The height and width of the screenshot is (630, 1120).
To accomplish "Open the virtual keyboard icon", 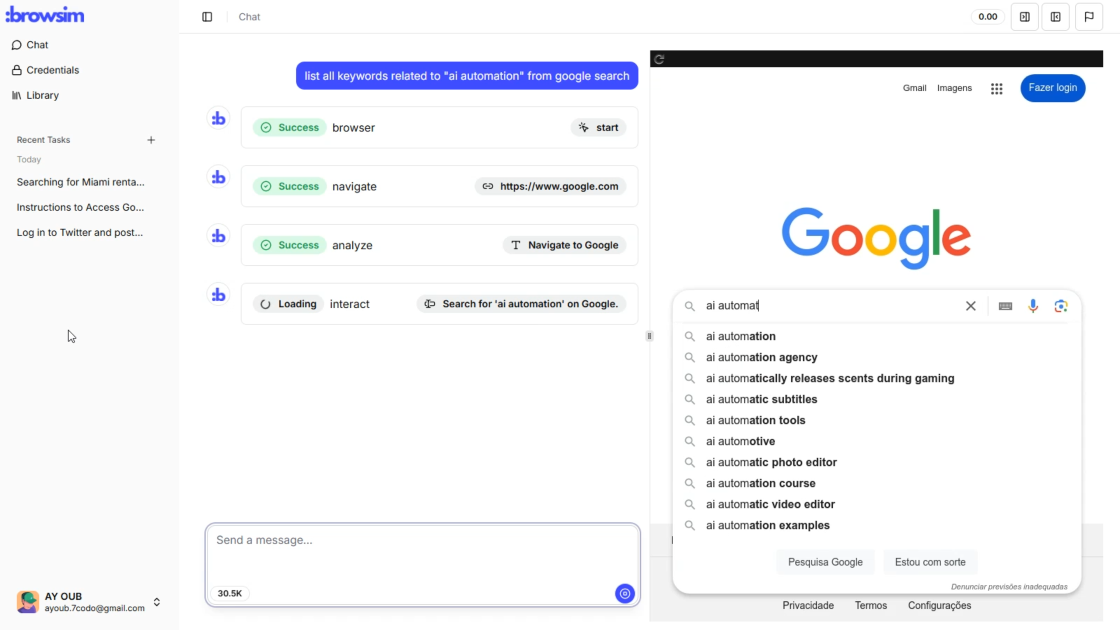I will coord(1006,306).
